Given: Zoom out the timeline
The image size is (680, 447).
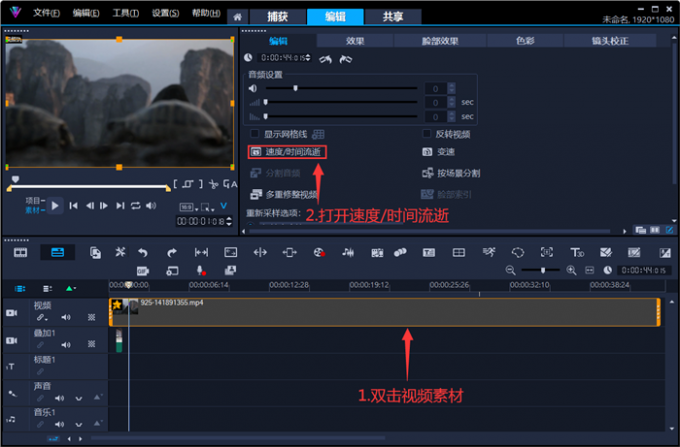Looking at the screenshot, I should tap(510, 271).
